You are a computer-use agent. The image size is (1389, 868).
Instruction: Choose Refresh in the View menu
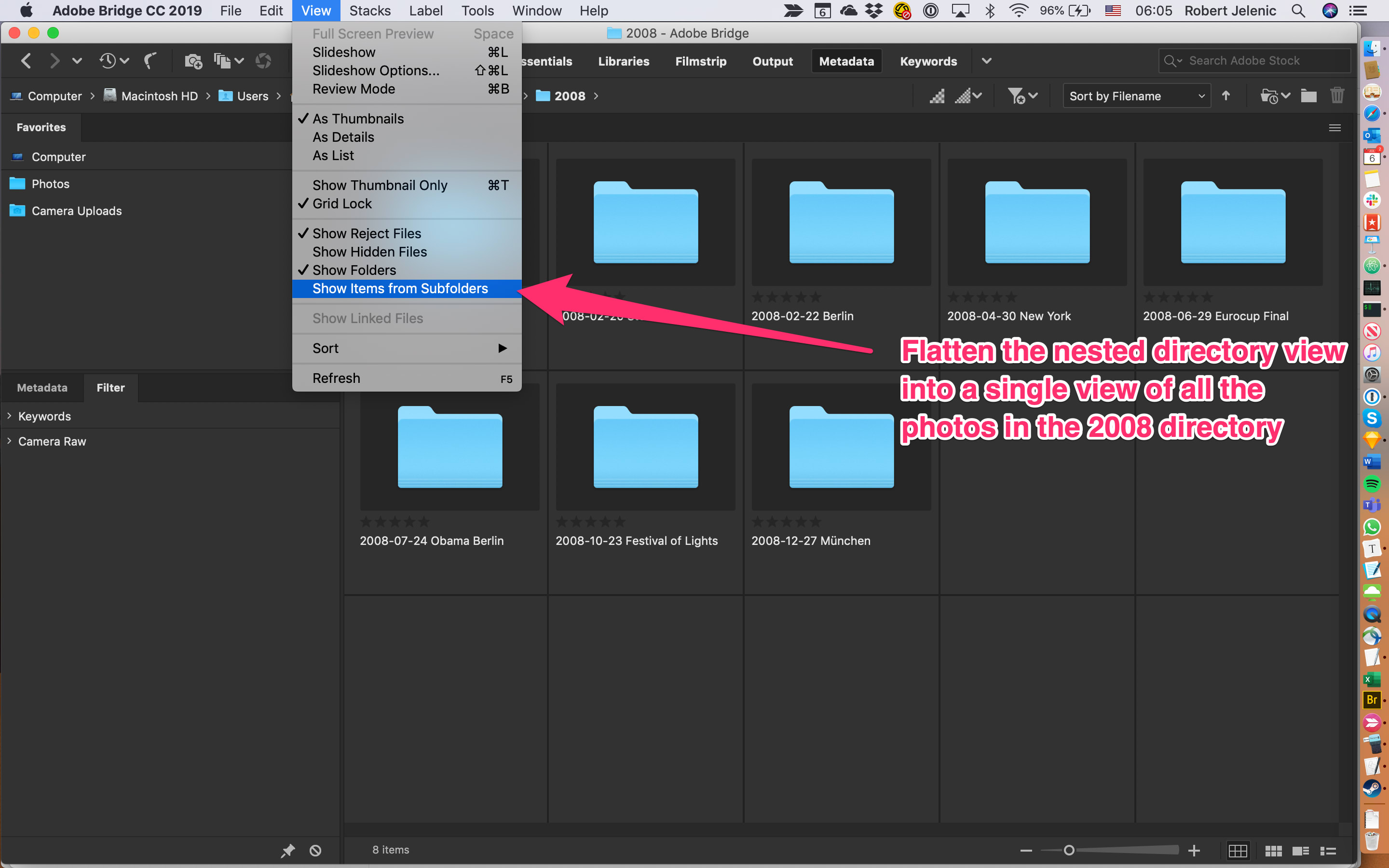(x=407, y=379)
